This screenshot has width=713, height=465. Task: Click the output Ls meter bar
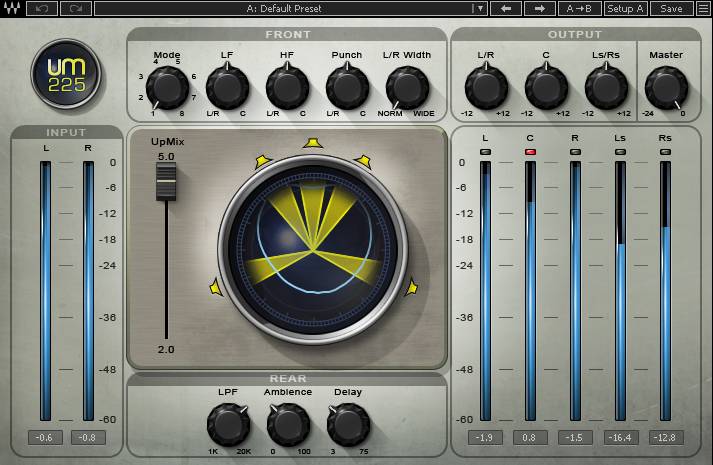pyautogui.click(x=620, y=291)
